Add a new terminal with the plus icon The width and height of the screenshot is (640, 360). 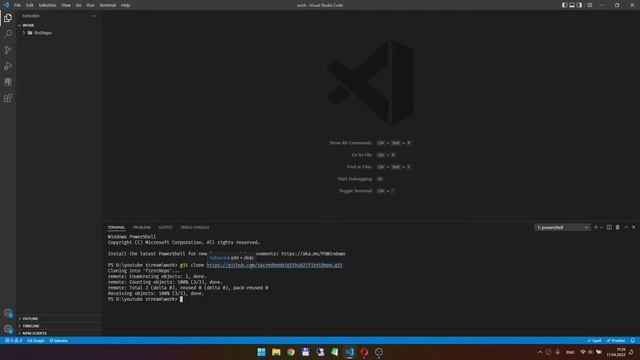[x=596, y=227]
